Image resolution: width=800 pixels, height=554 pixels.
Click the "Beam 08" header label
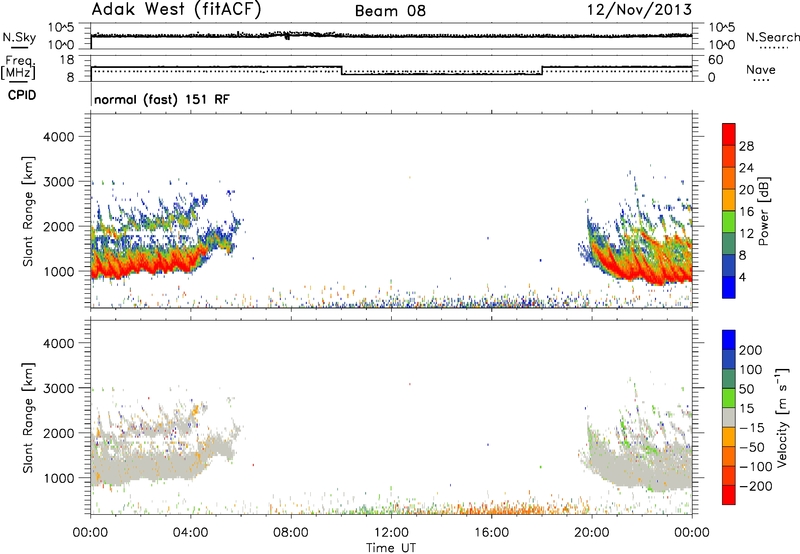pos(390,11)
